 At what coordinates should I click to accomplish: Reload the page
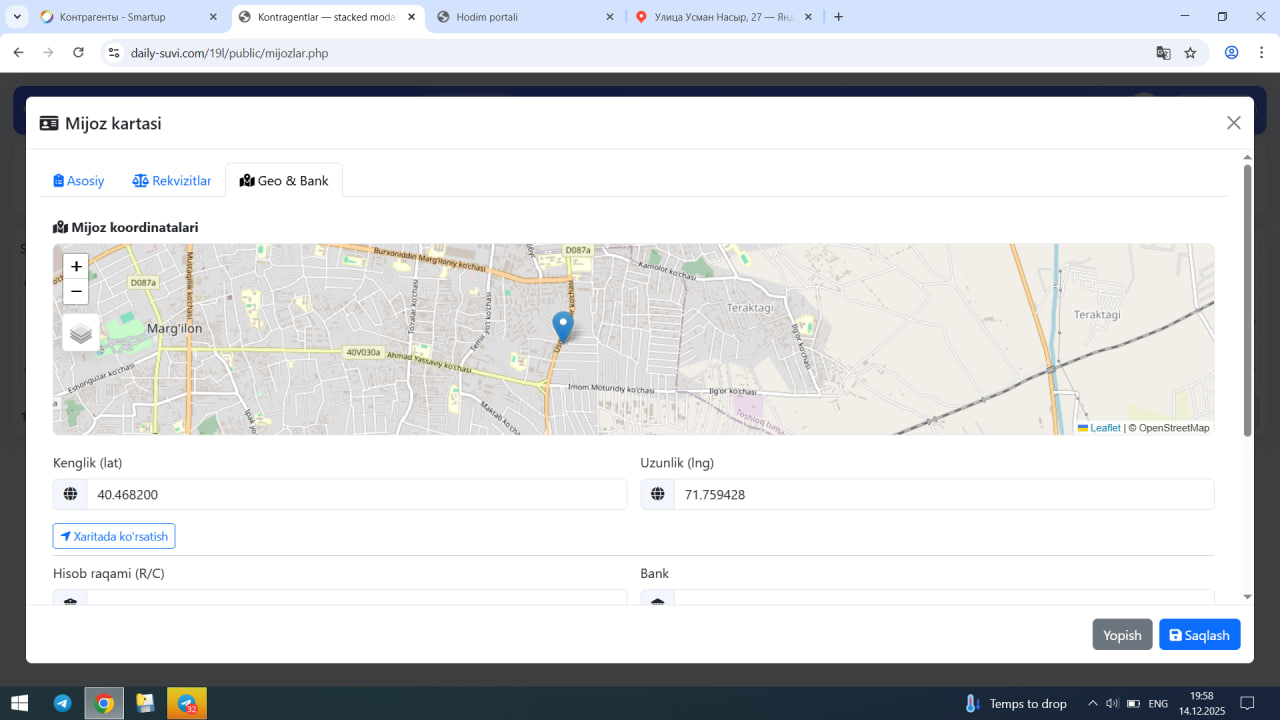coord(79,53)
